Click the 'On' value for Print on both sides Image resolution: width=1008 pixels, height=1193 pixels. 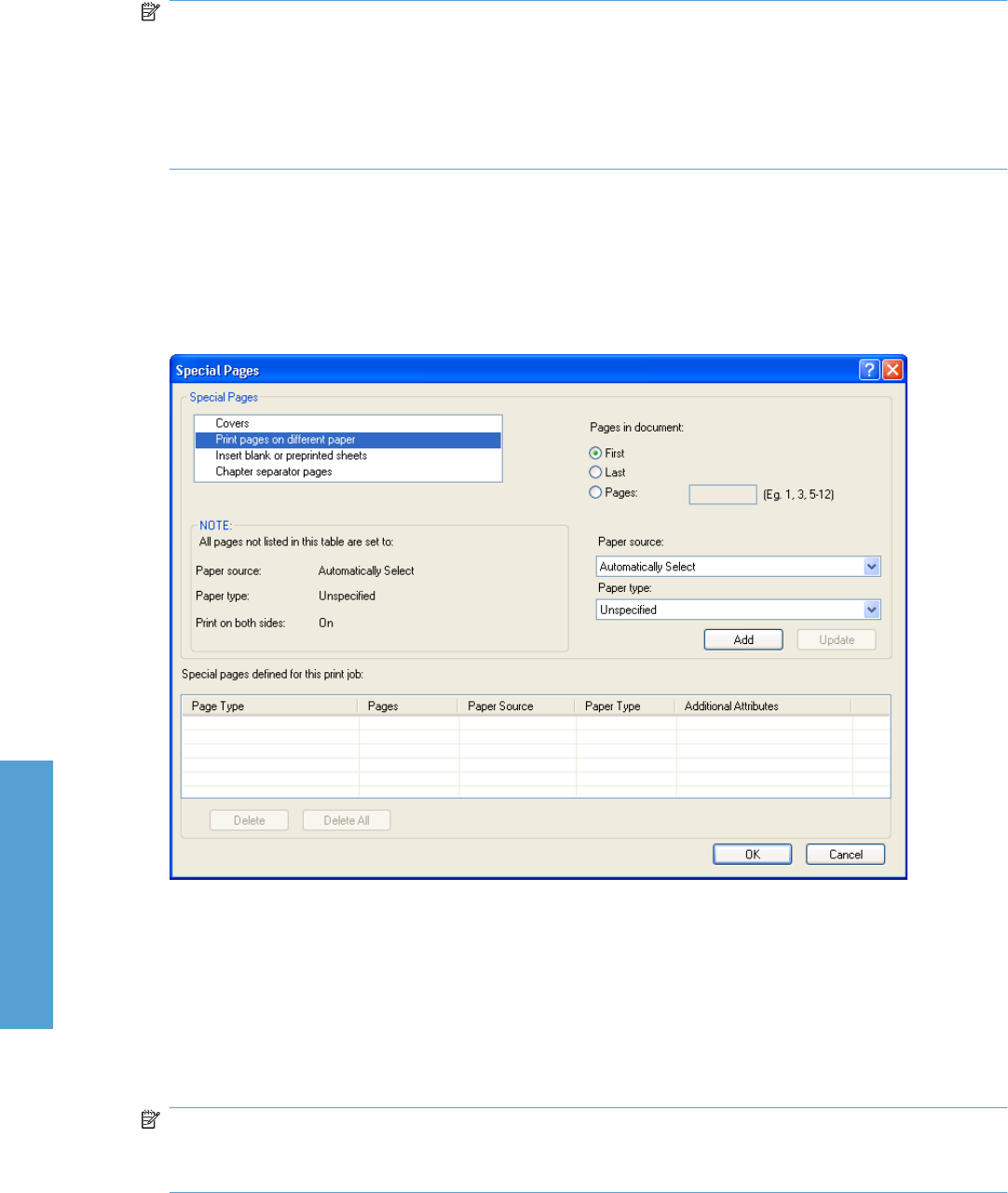pyautogui.click(x=326, y=623)
